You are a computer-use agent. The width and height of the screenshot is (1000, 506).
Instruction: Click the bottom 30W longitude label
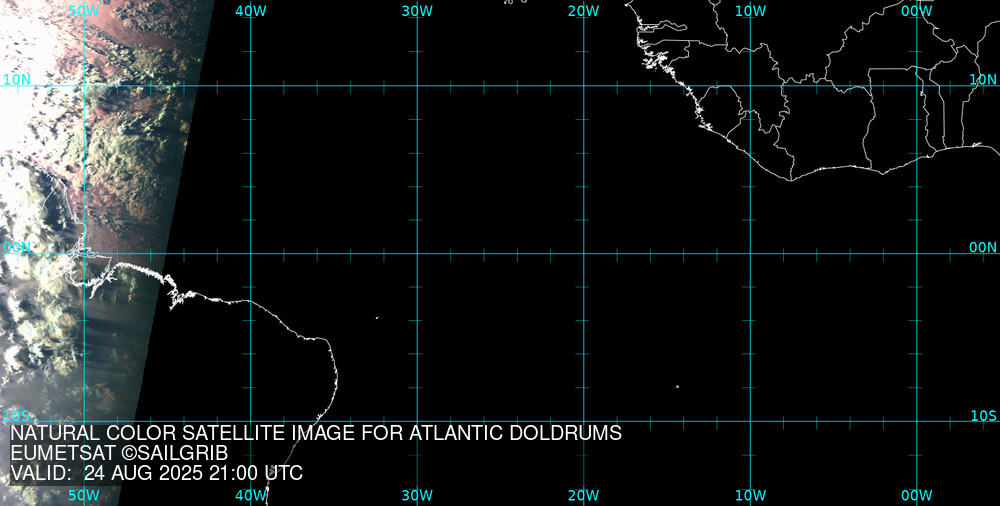(417, 495)
